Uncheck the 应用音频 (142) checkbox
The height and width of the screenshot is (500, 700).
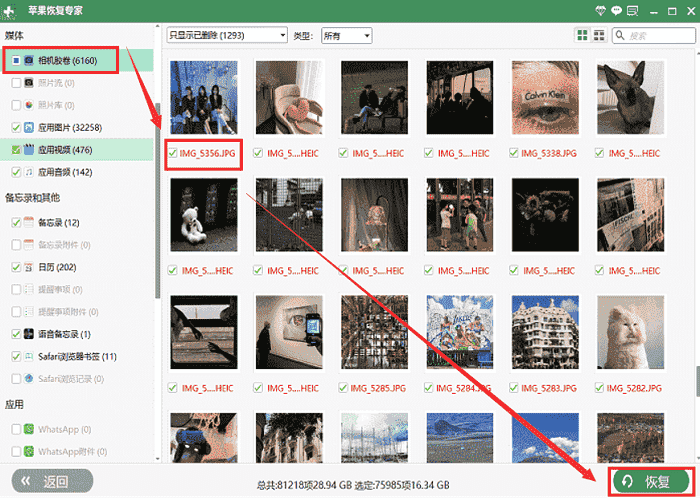coord(16,172)
